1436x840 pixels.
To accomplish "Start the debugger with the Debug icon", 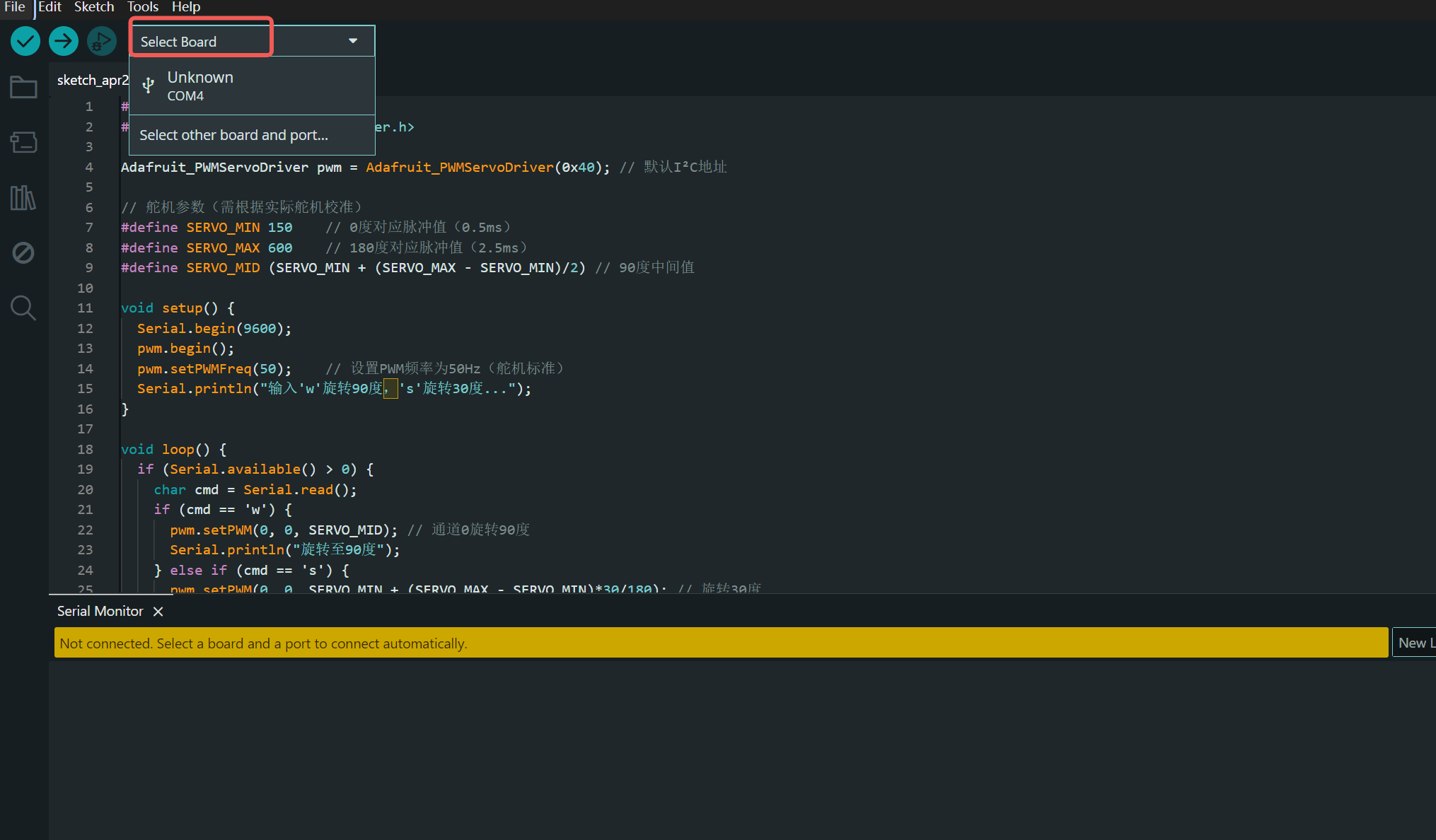I will (x=102, y=41).
